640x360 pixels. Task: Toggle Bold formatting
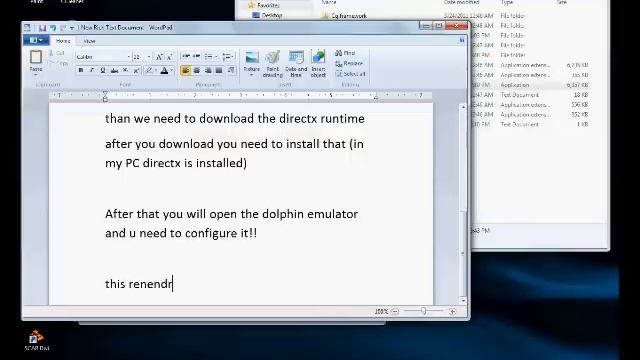tap(81, 71)
